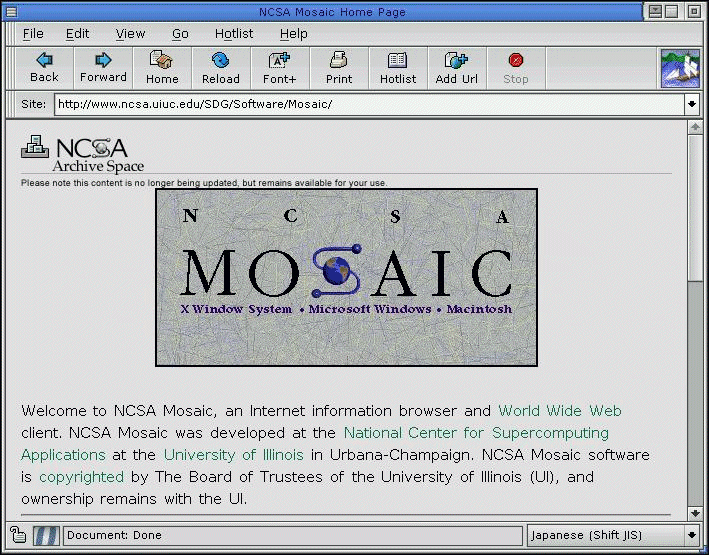Open the Hotlist toolbar icon
This screenshot has height=555, width=709.
(397, 60)
